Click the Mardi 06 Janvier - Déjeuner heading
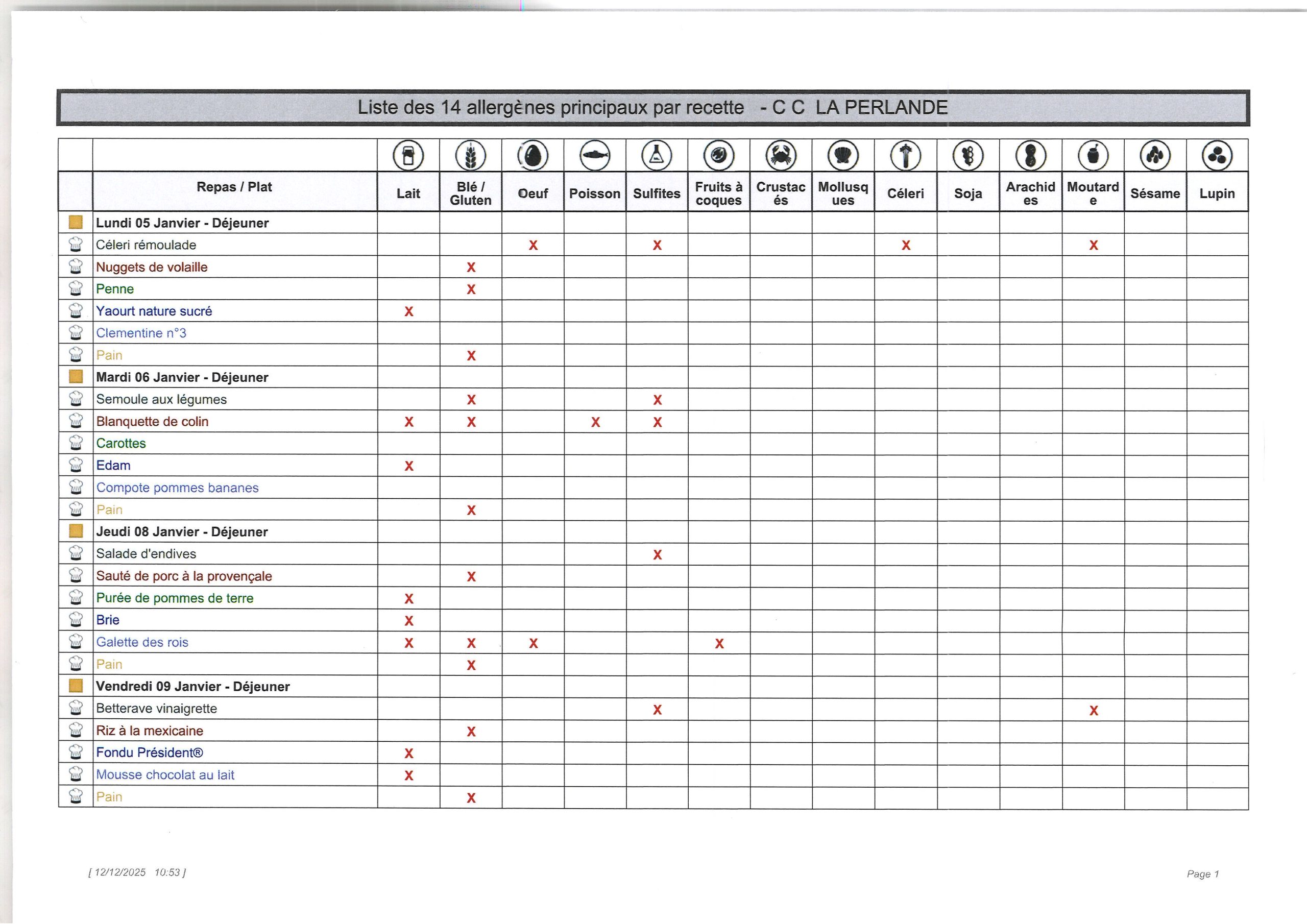The height and width of the screenshot is (924, 1307). [182, 377]
